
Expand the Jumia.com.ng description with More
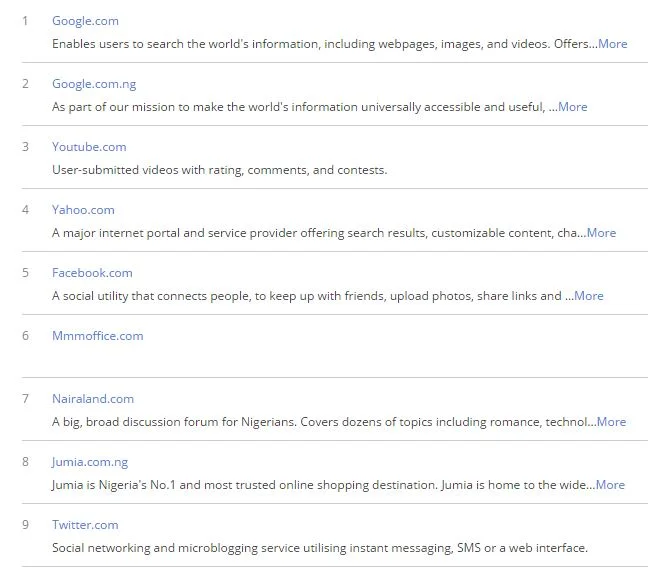pos(610,485)
